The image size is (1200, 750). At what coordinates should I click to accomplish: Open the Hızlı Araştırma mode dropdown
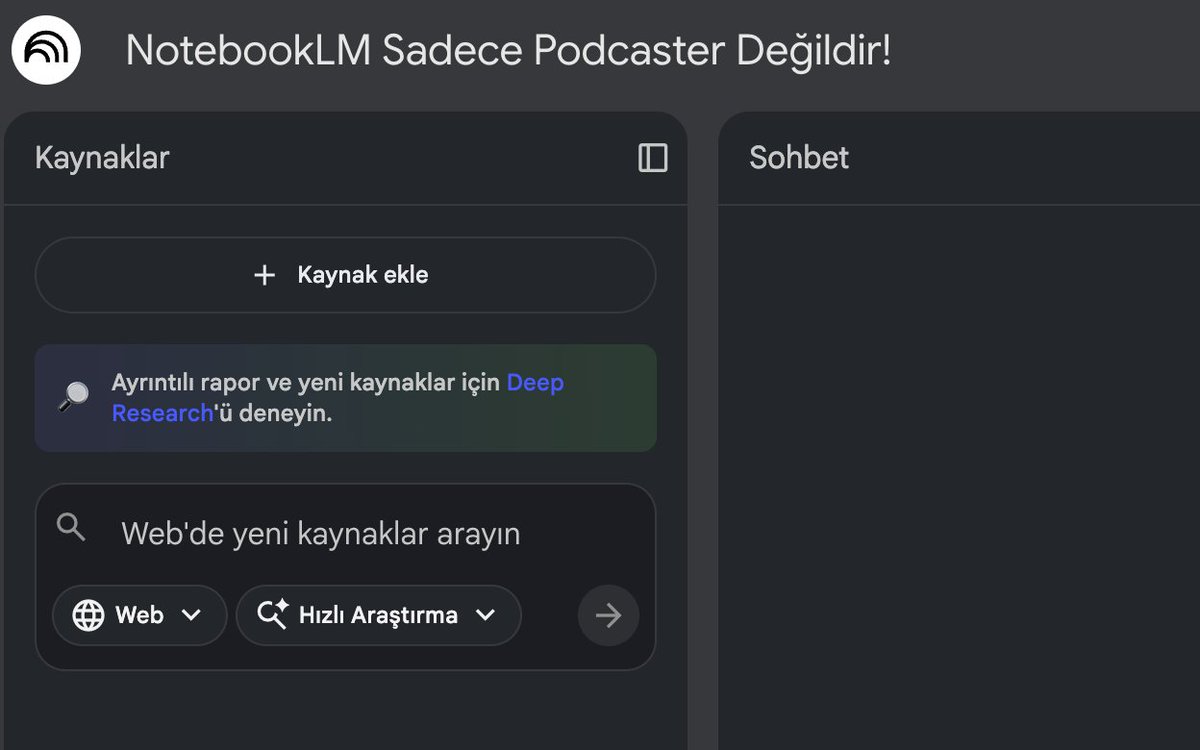[378, 615]
